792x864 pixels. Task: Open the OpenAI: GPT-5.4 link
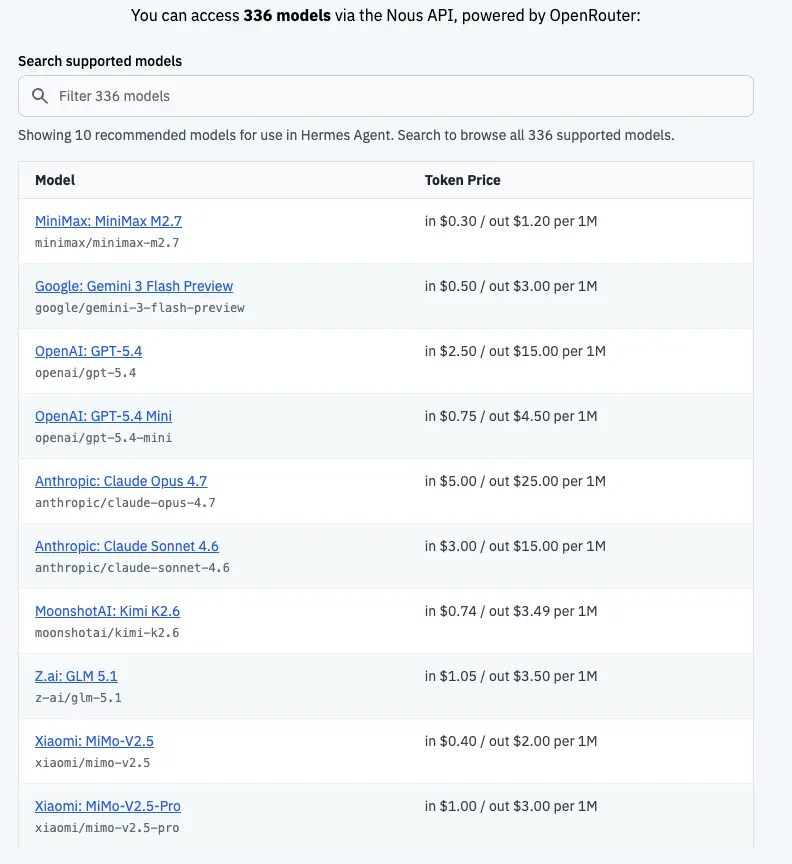[x=88, y=351]
